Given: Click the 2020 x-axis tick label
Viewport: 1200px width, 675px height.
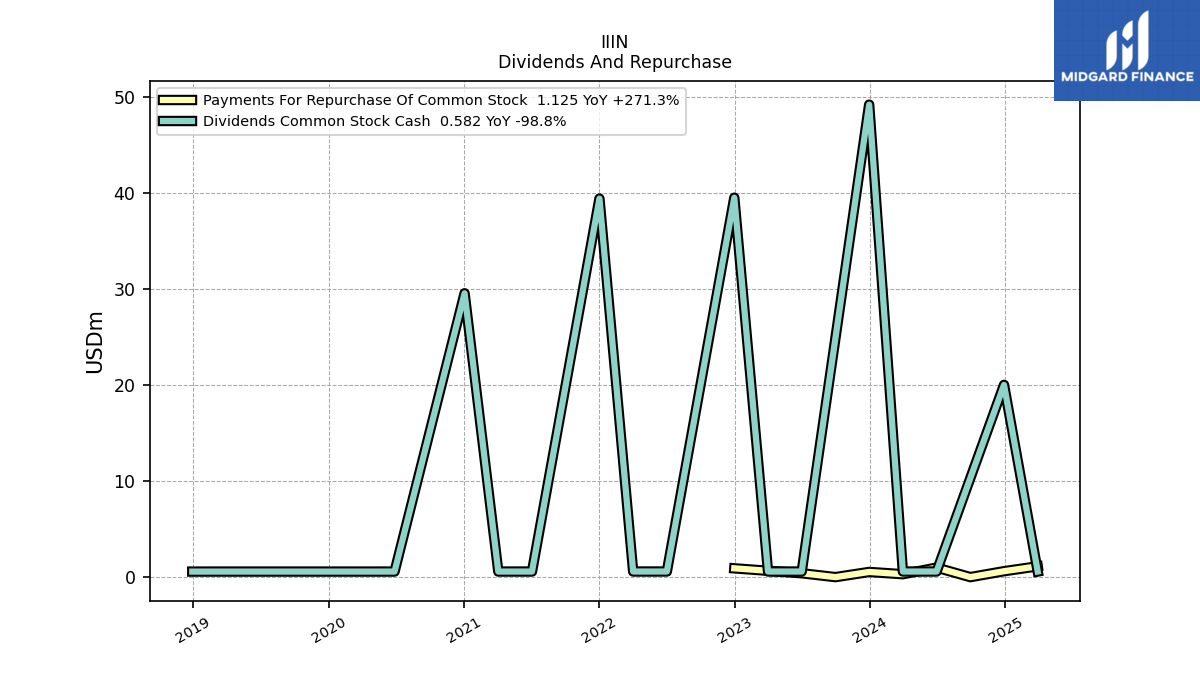Looking at the screenshot, I should click(x=328, y=630).
